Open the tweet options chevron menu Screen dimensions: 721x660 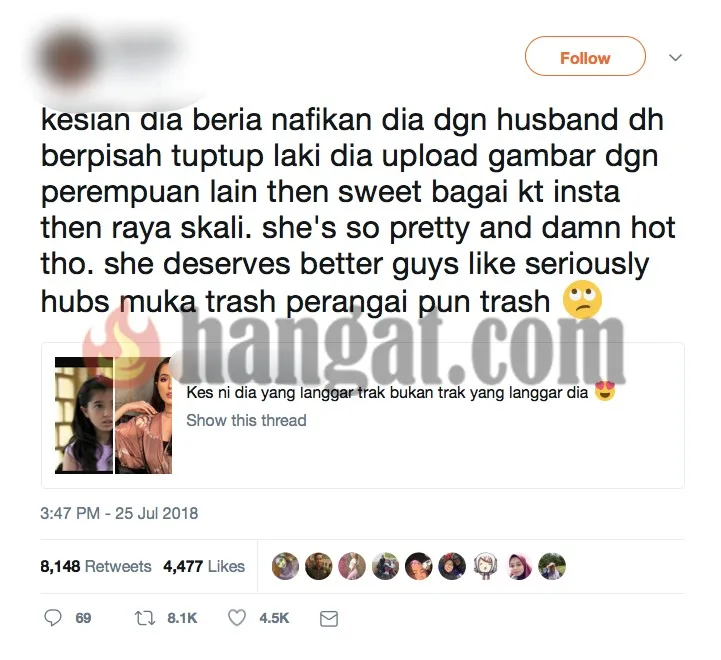[x=675, y=57]
